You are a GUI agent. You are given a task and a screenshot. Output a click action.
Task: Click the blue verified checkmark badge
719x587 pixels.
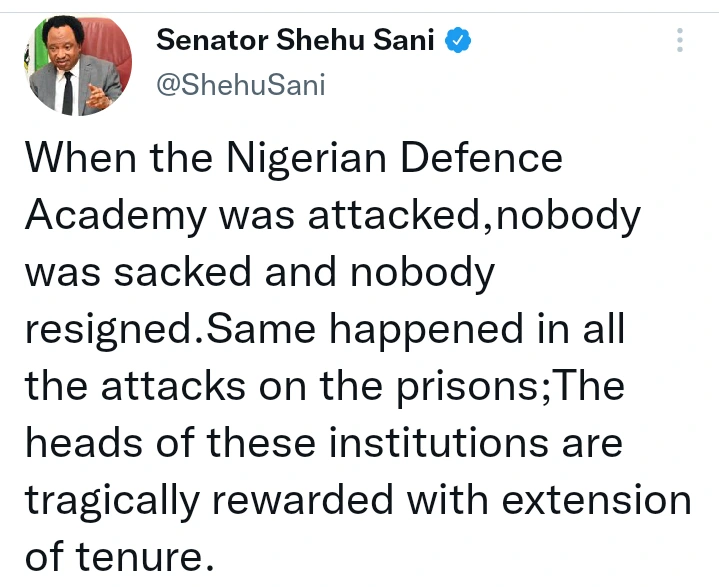click(x=459, y=42)
